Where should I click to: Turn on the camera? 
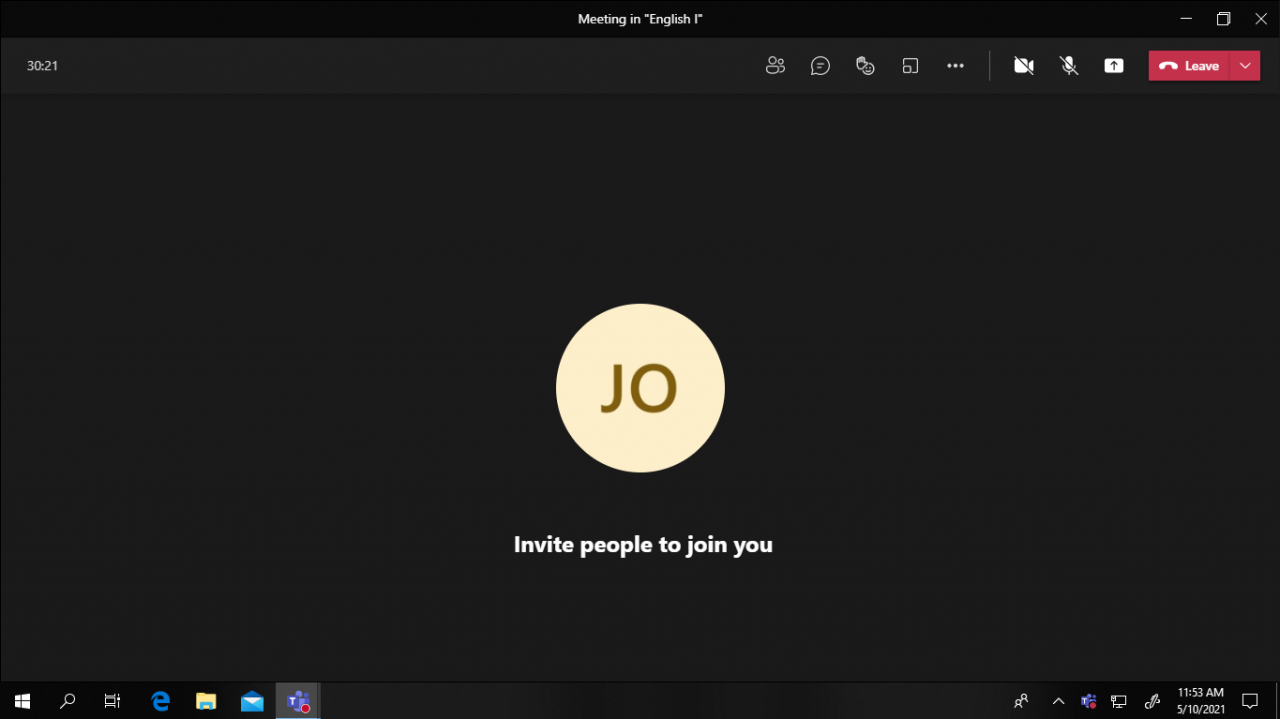(x=1023, y=66)
